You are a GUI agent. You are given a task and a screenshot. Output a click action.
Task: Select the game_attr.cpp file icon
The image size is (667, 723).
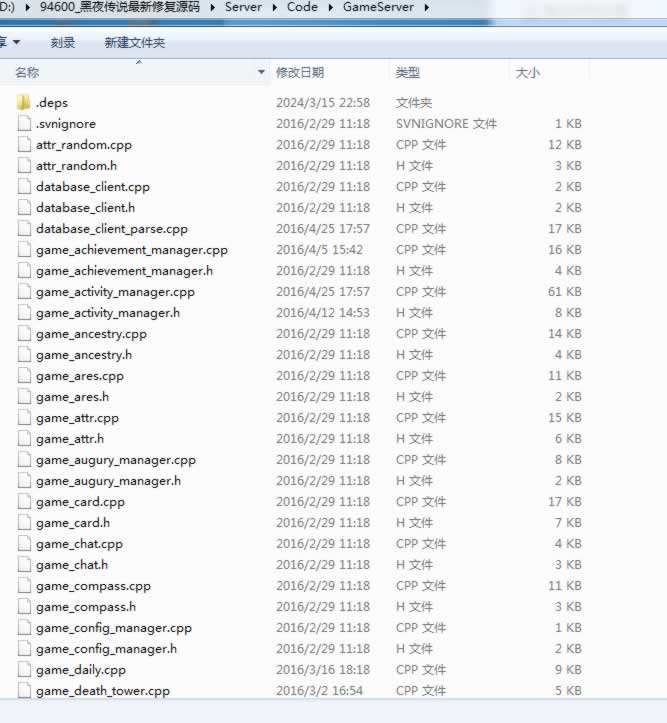(24, 417)
